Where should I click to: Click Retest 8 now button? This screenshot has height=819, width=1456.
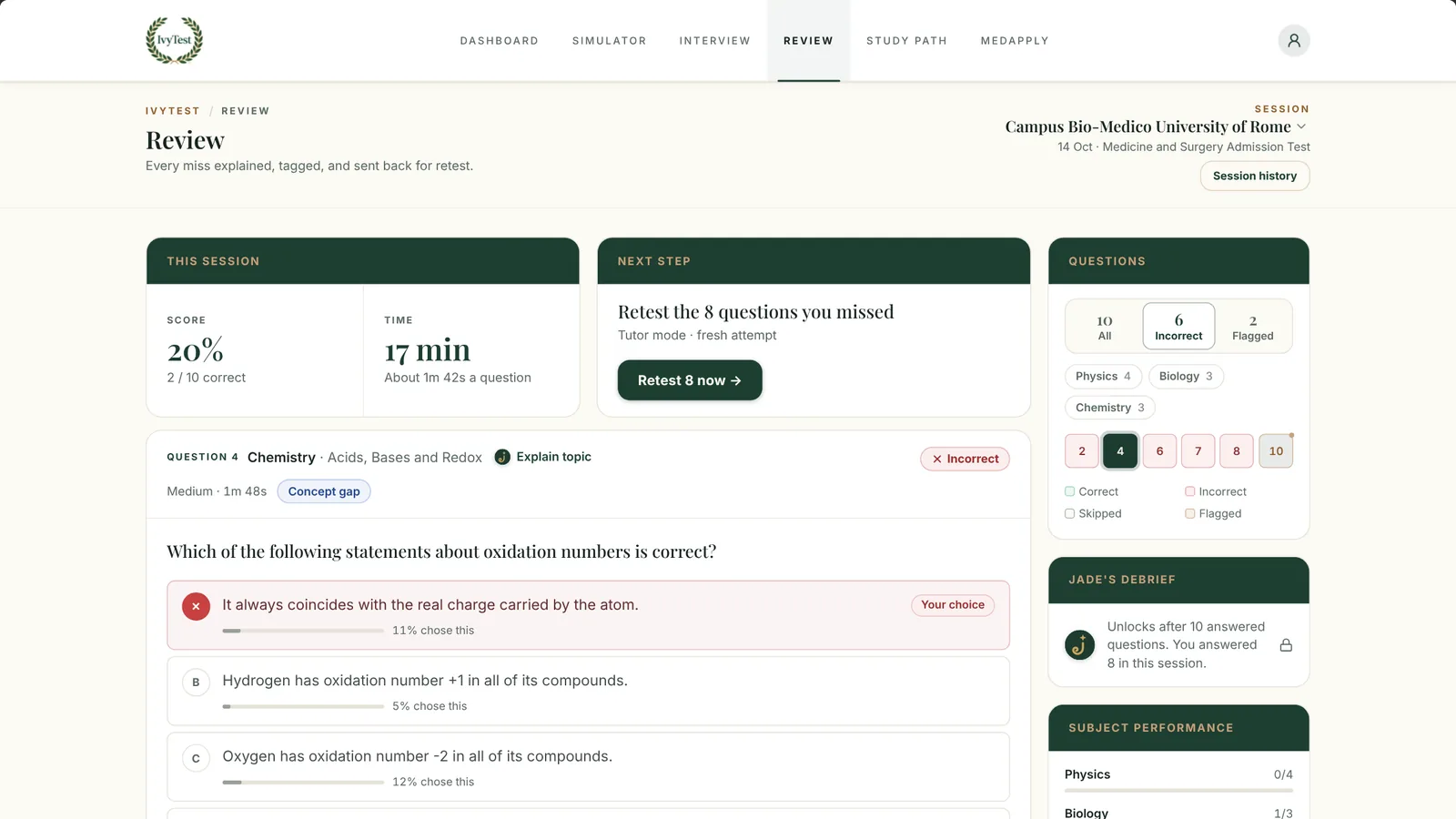click(x=690, y=380)
